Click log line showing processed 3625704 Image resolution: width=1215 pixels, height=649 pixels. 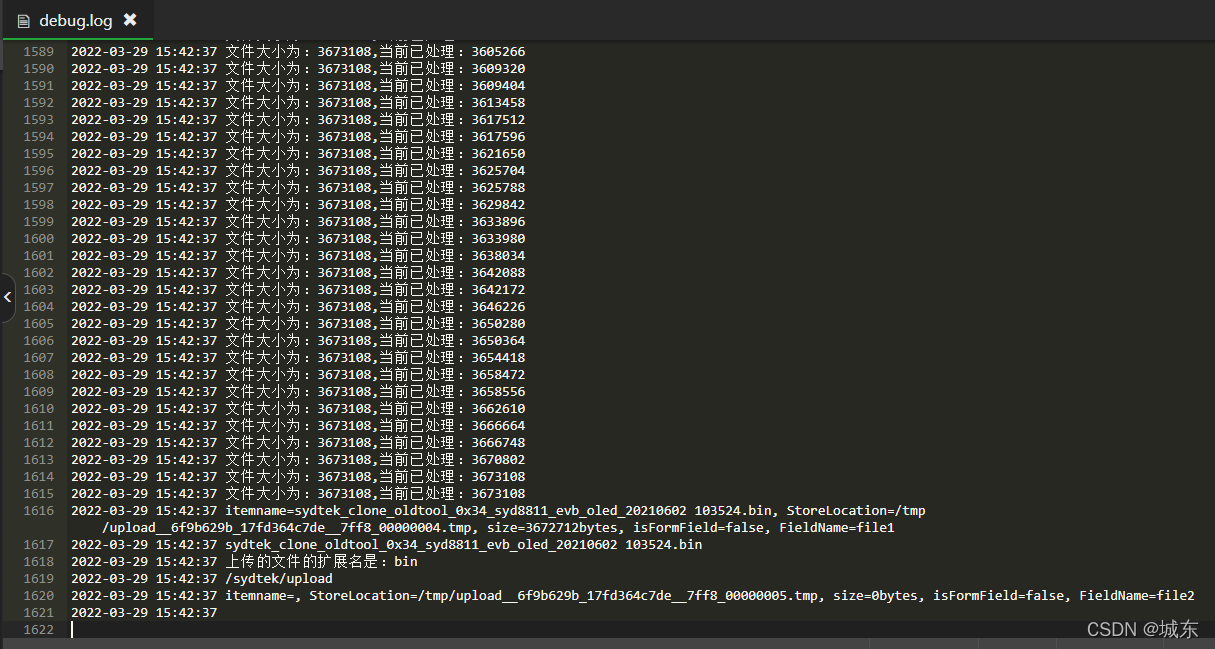[x=298, y=171]
